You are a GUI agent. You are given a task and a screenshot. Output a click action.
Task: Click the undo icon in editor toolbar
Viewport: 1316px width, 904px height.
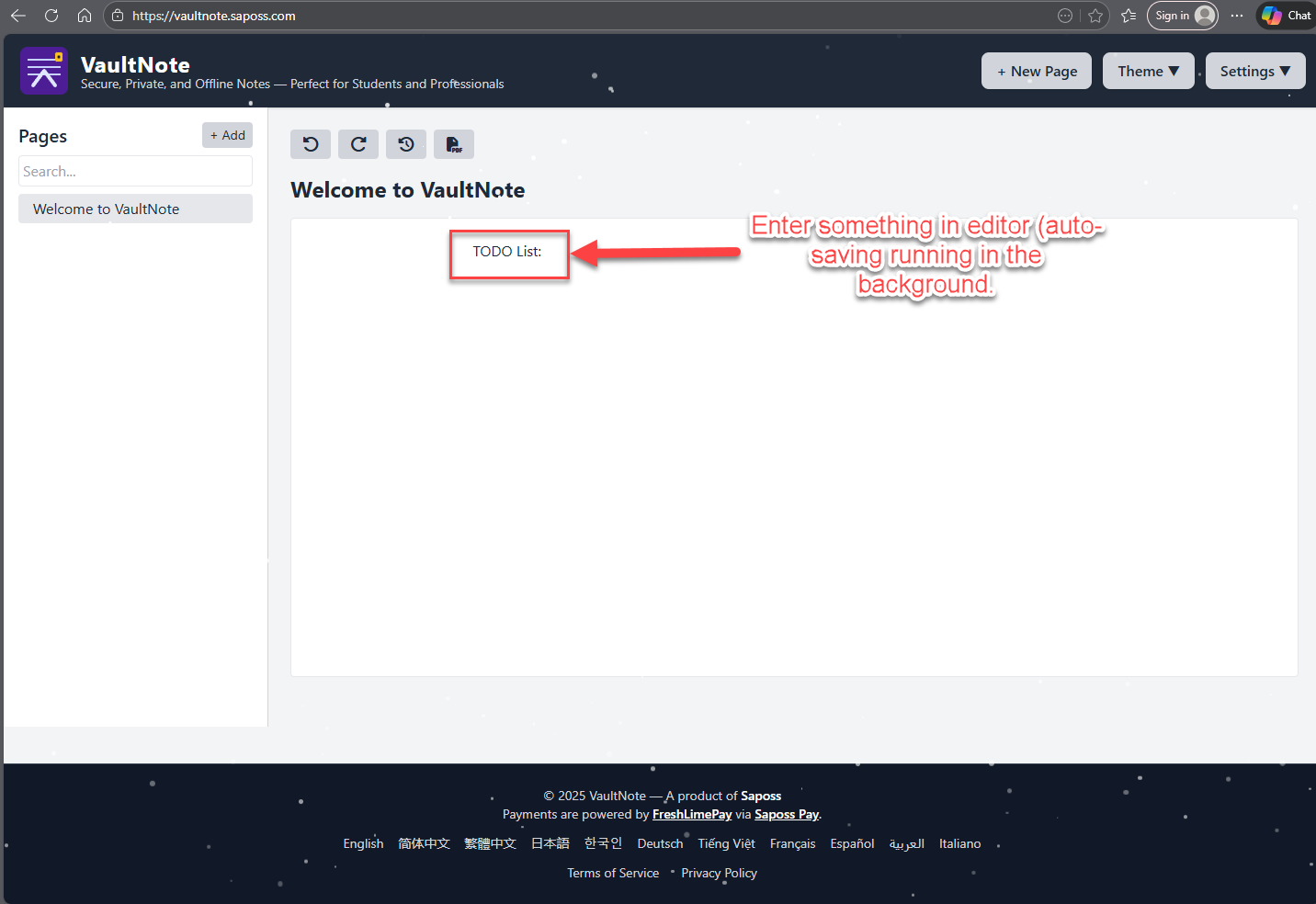pyautogui.click(x=311, y=144)
